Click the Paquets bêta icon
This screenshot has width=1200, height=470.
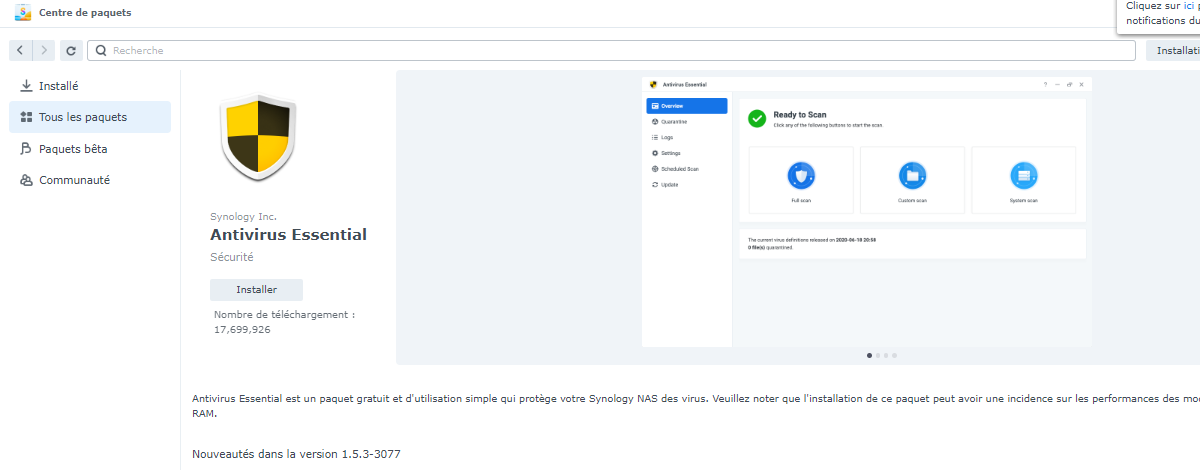pyautogui.click(x=27, y=149)
